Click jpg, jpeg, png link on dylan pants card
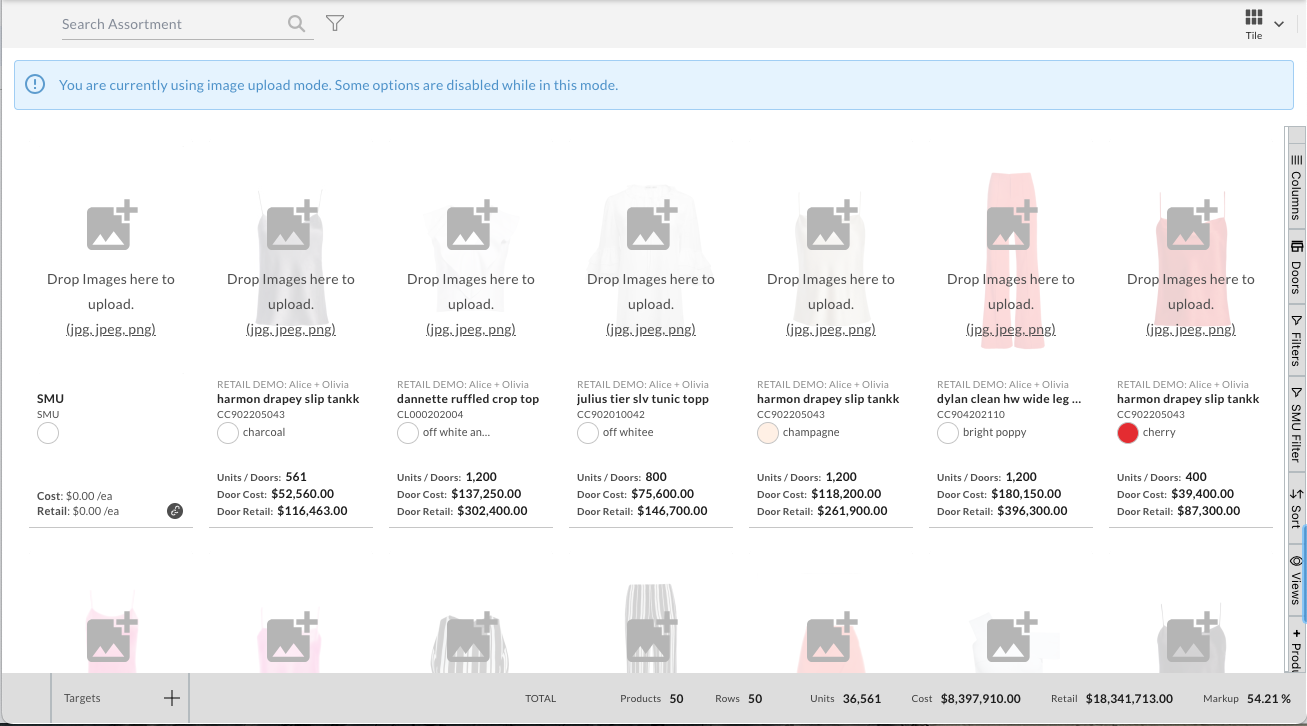This screenshot has height=726, width=1307. (x=1011, y=329)
